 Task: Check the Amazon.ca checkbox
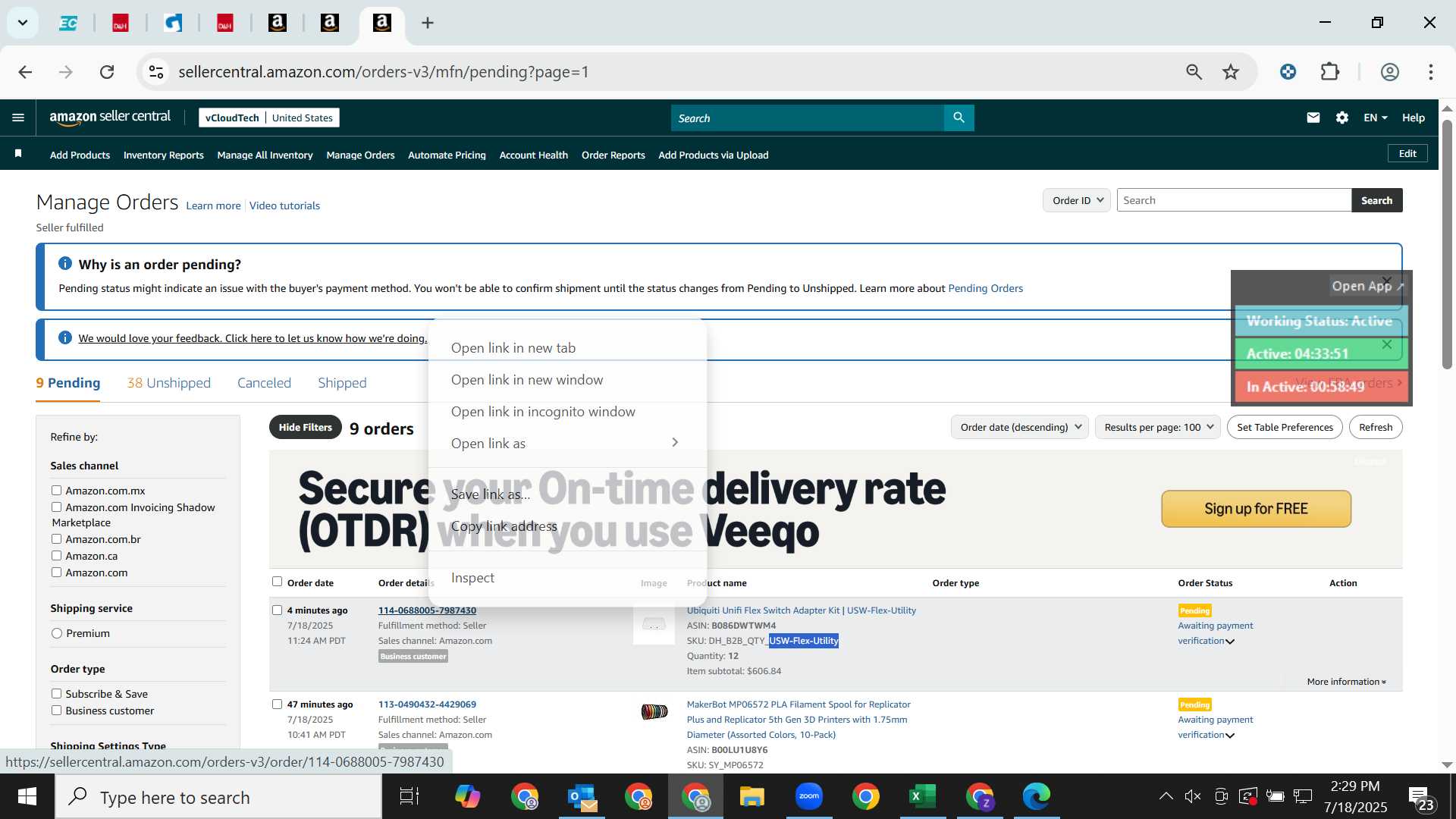(56, 556)
